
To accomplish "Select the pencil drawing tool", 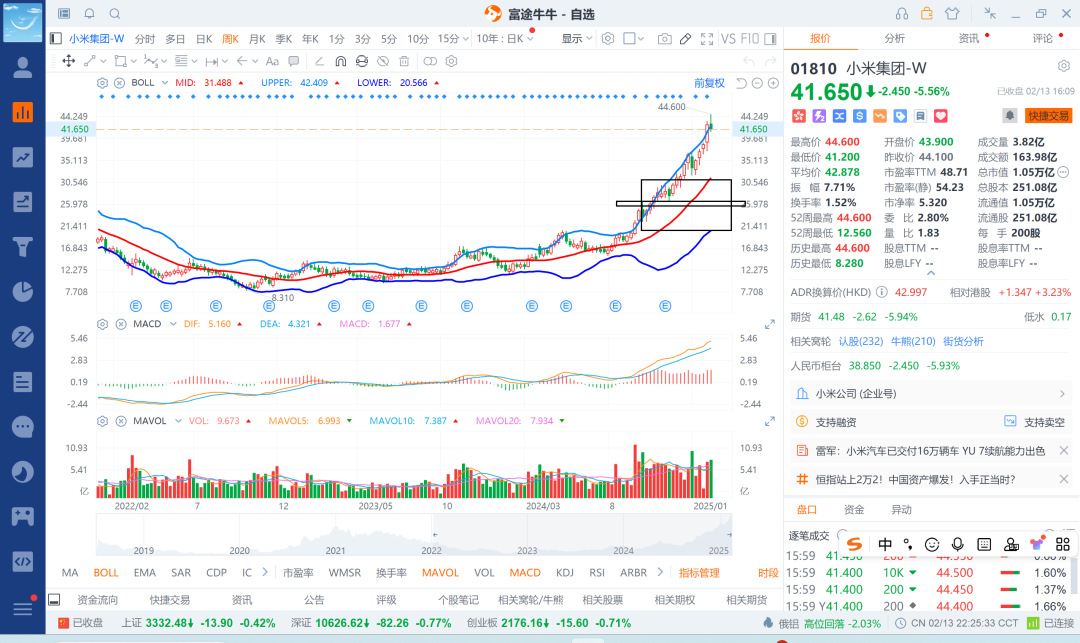I will coord(685,39).
